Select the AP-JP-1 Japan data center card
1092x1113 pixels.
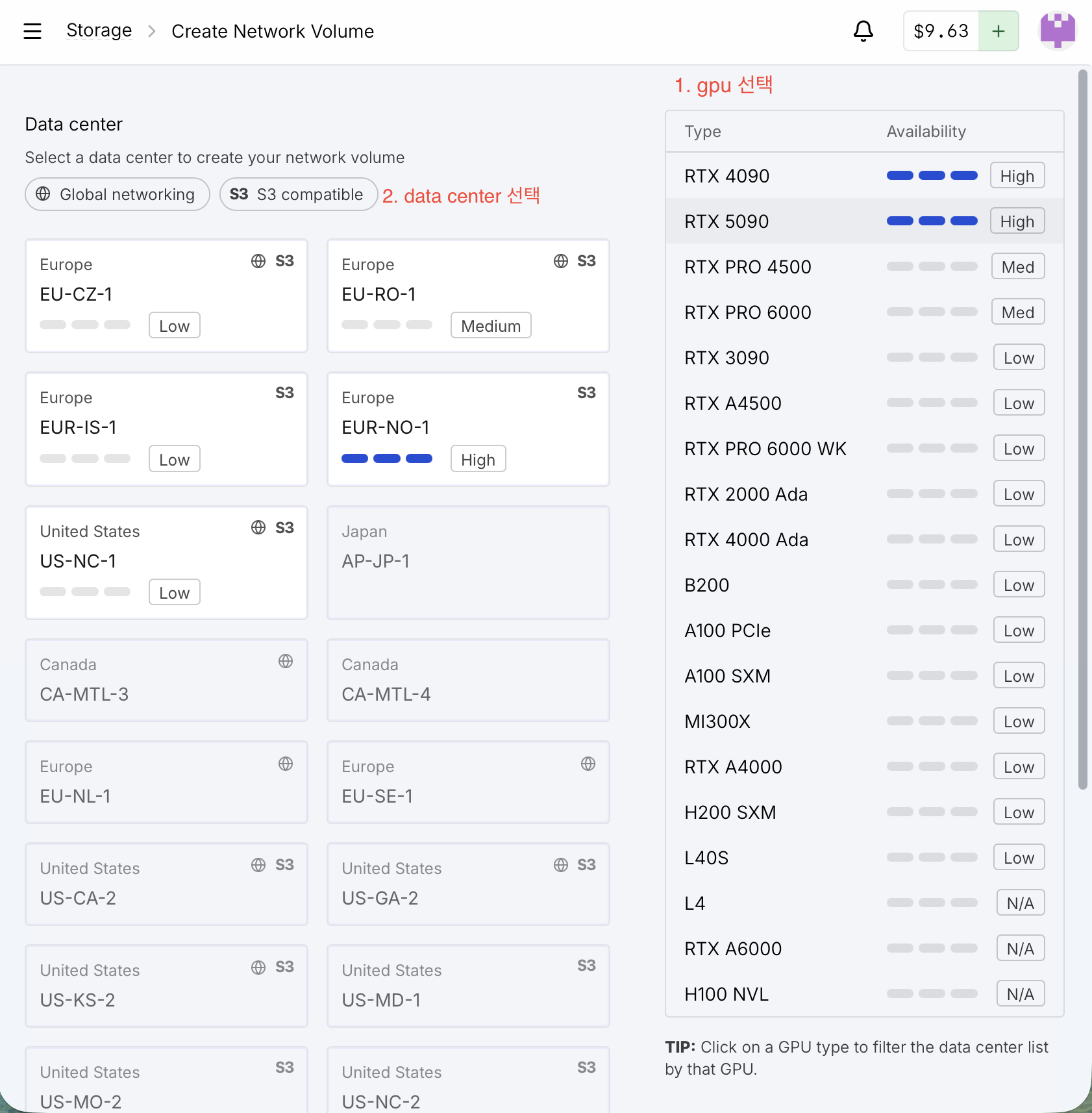468,562
